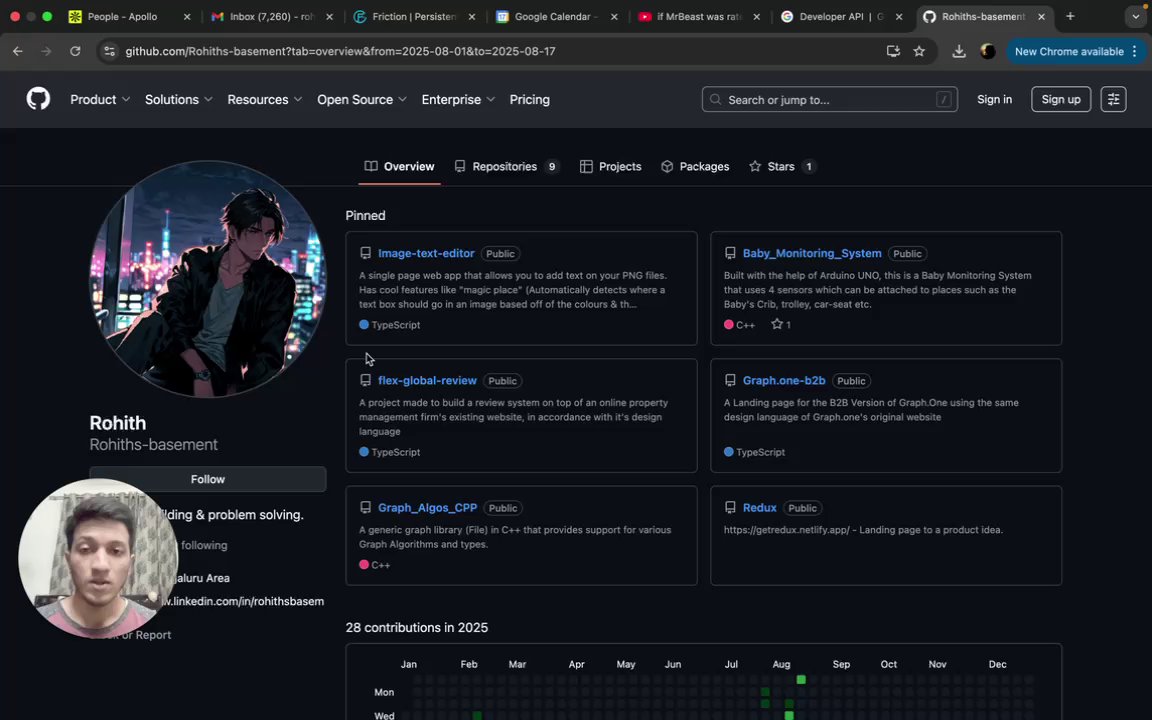Click the install app icon in address bar
The width and height of the screenshot is (1152, 720).
(893, 51)
